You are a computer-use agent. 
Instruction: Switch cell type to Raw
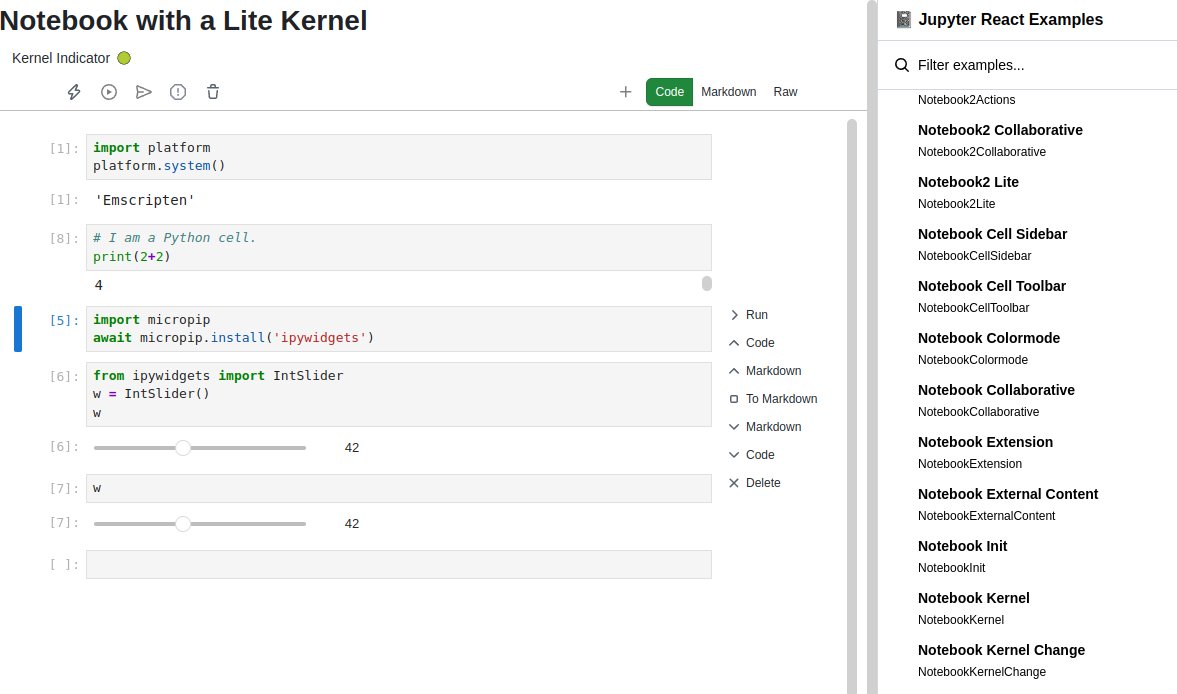point(785,92)
